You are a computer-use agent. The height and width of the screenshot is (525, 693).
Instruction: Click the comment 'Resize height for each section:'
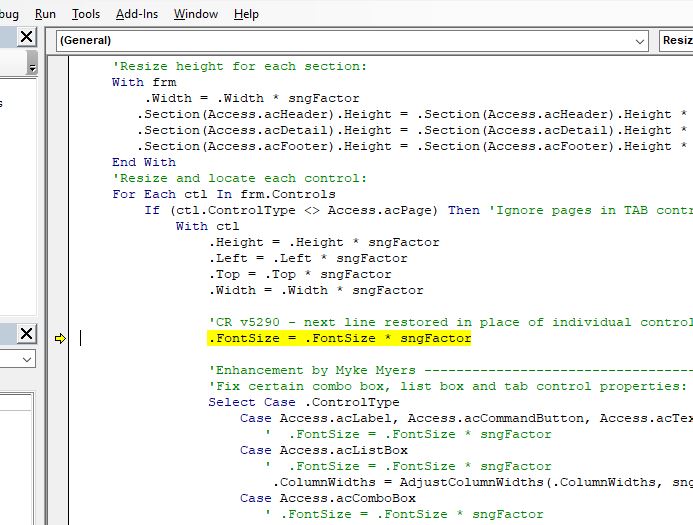[x=239, y=66]
